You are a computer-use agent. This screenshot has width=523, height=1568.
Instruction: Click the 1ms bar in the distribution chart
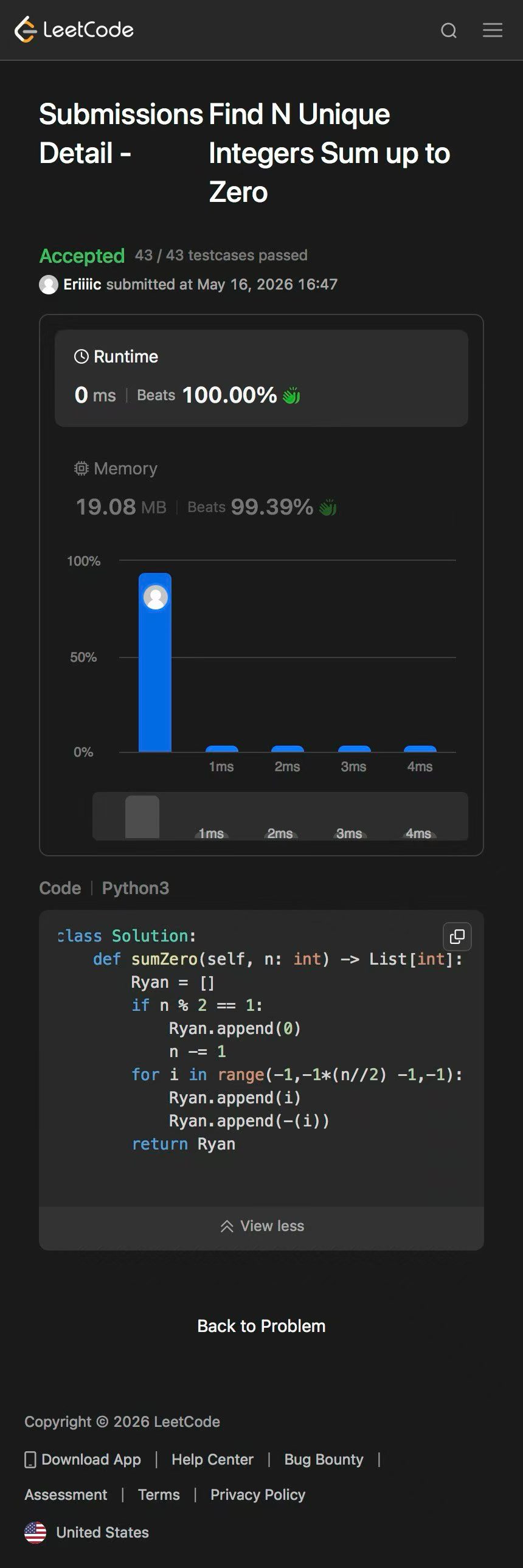tap(221, 749)
